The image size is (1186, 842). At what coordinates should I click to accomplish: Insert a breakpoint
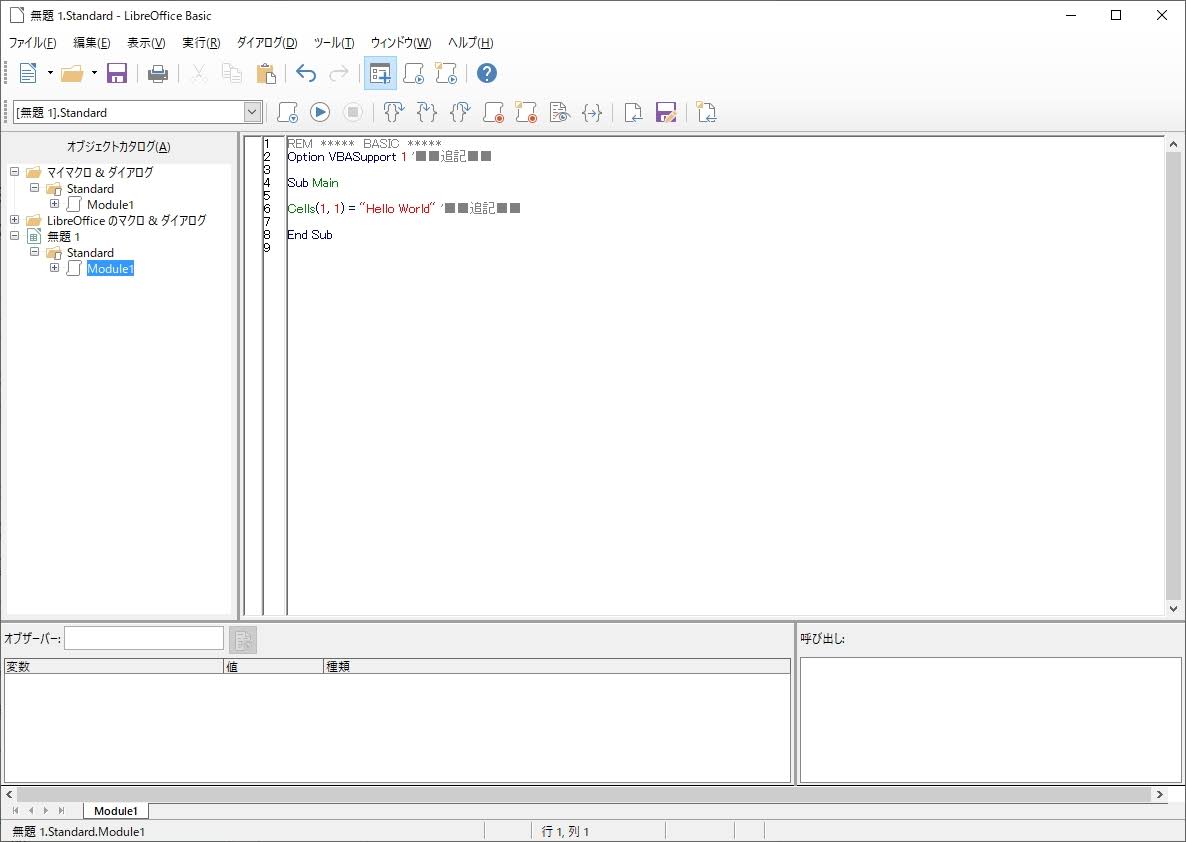pos(492,112)
